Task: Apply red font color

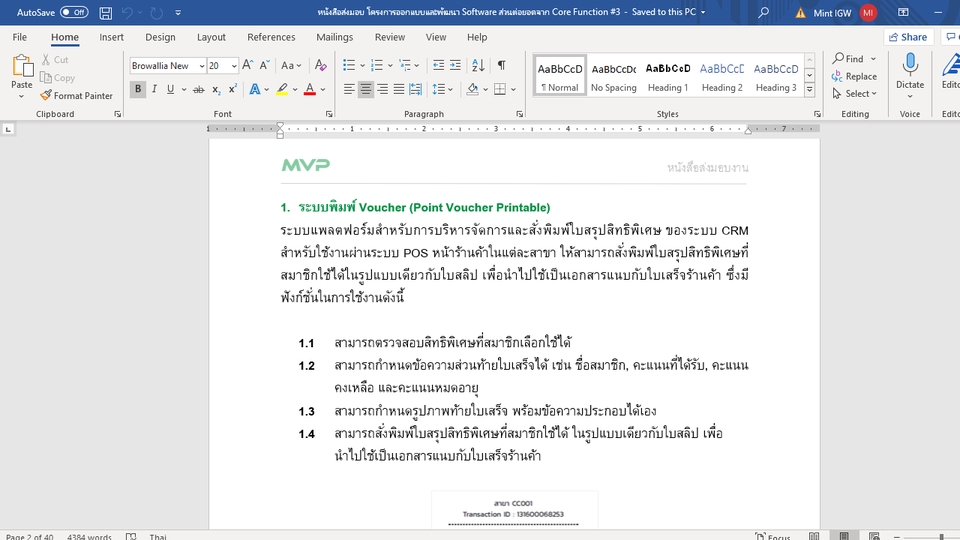Action: [x=310, y=89]
